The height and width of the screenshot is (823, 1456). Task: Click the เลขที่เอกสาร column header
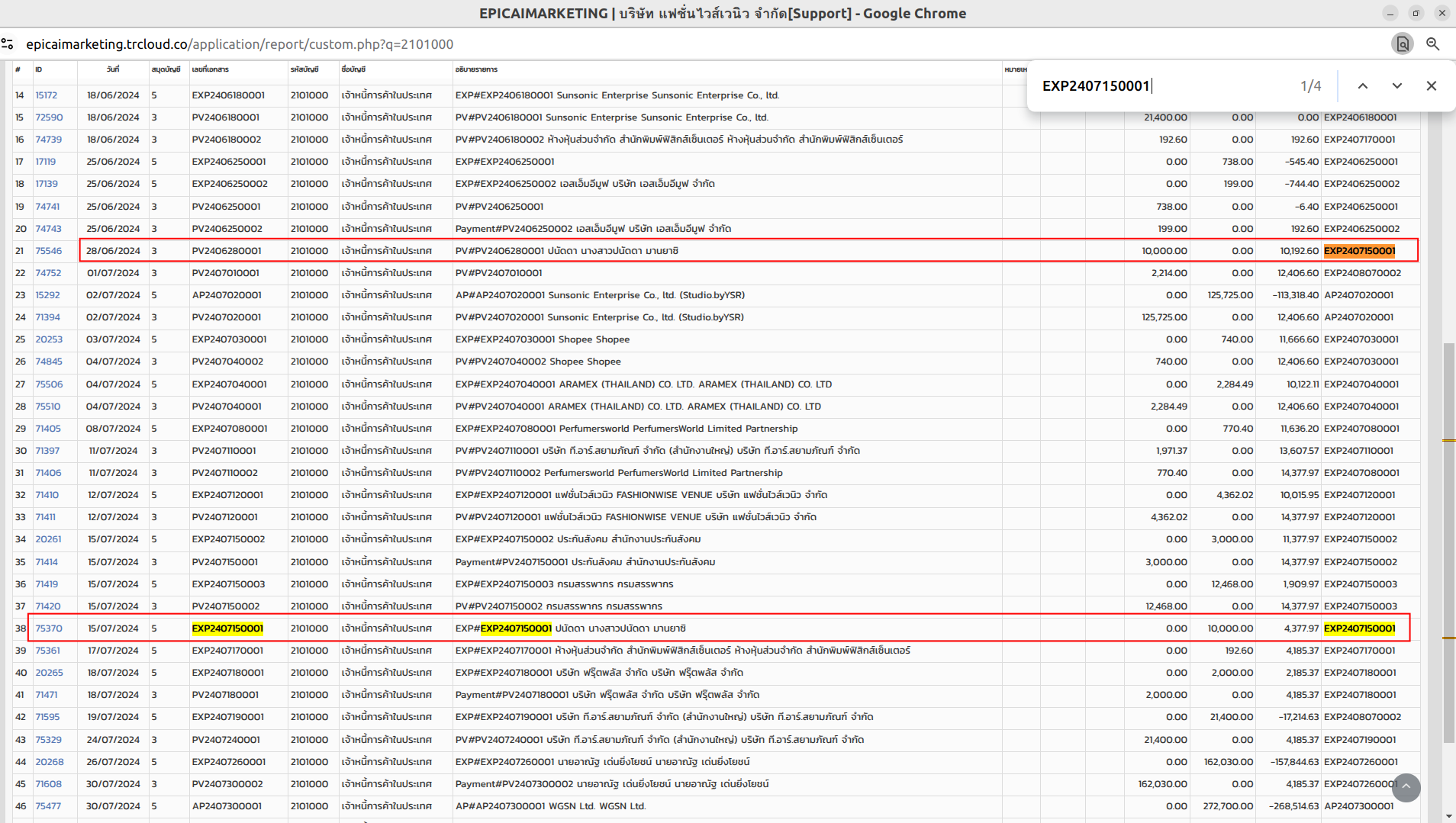pos(211,69)
